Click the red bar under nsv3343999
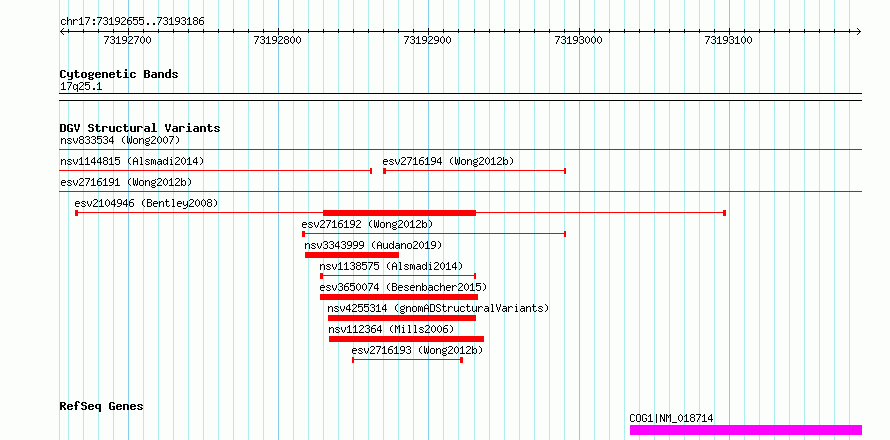Image resolution: width=890 pixels, height=440 pixels. [x=352, y=255]
